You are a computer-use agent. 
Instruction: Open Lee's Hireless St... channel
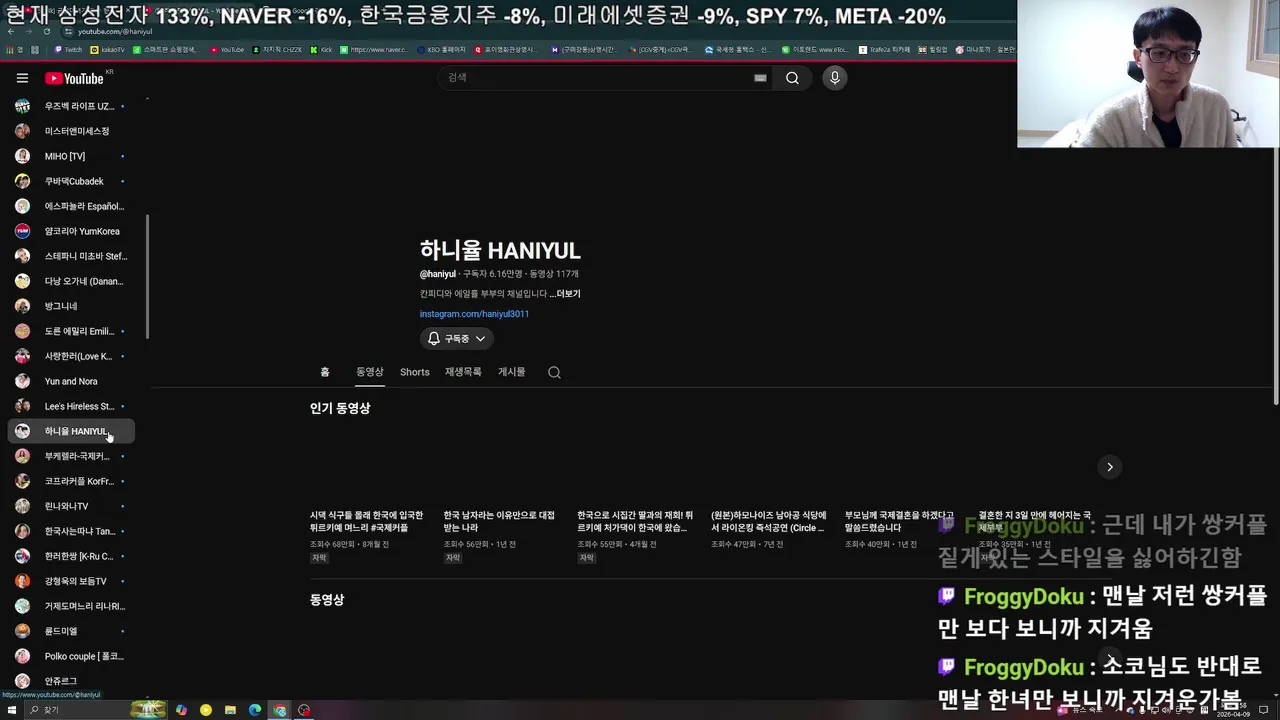click(70, 406)
